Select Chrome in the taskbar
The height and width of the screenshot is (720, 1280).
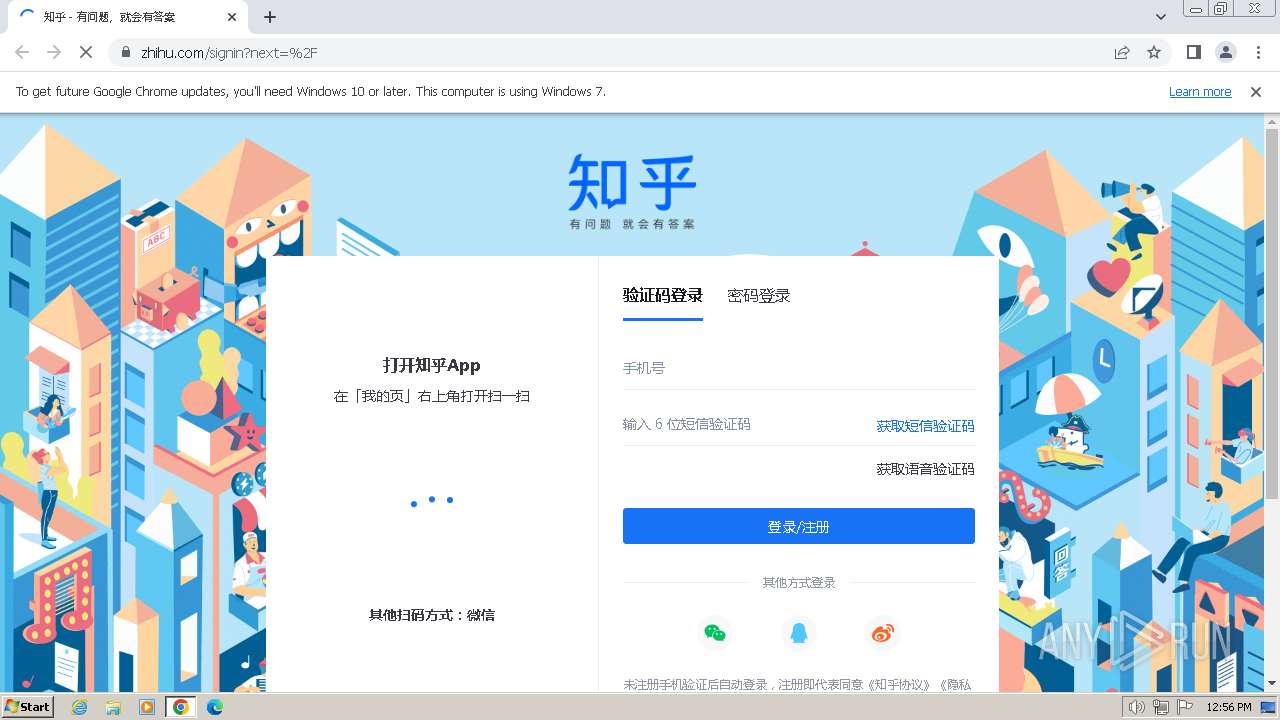click(x=181, y=707)
